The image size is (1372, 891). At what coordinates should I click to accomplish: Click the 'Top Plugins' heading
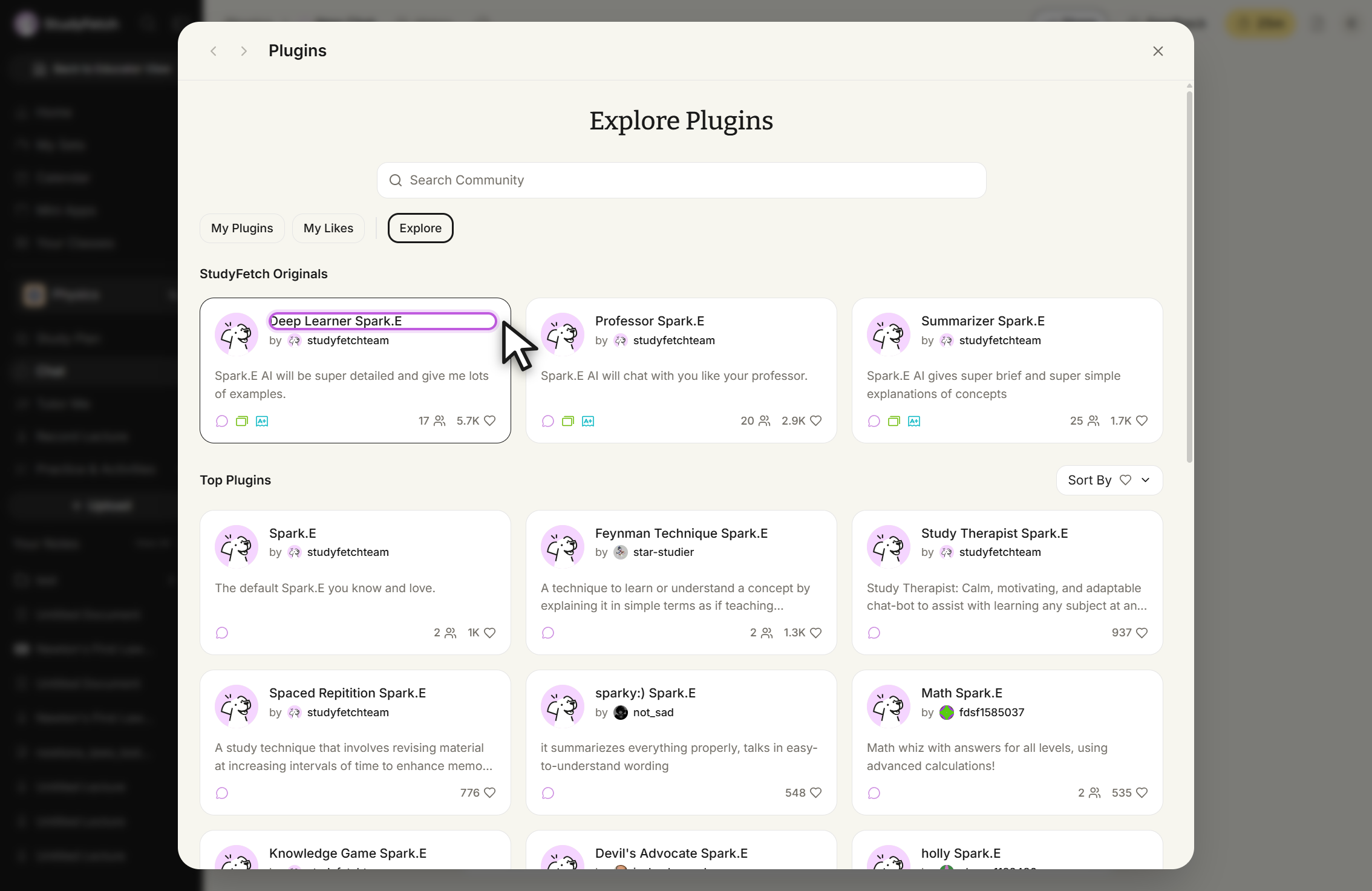pyautogui.click(x=235, y=480)
